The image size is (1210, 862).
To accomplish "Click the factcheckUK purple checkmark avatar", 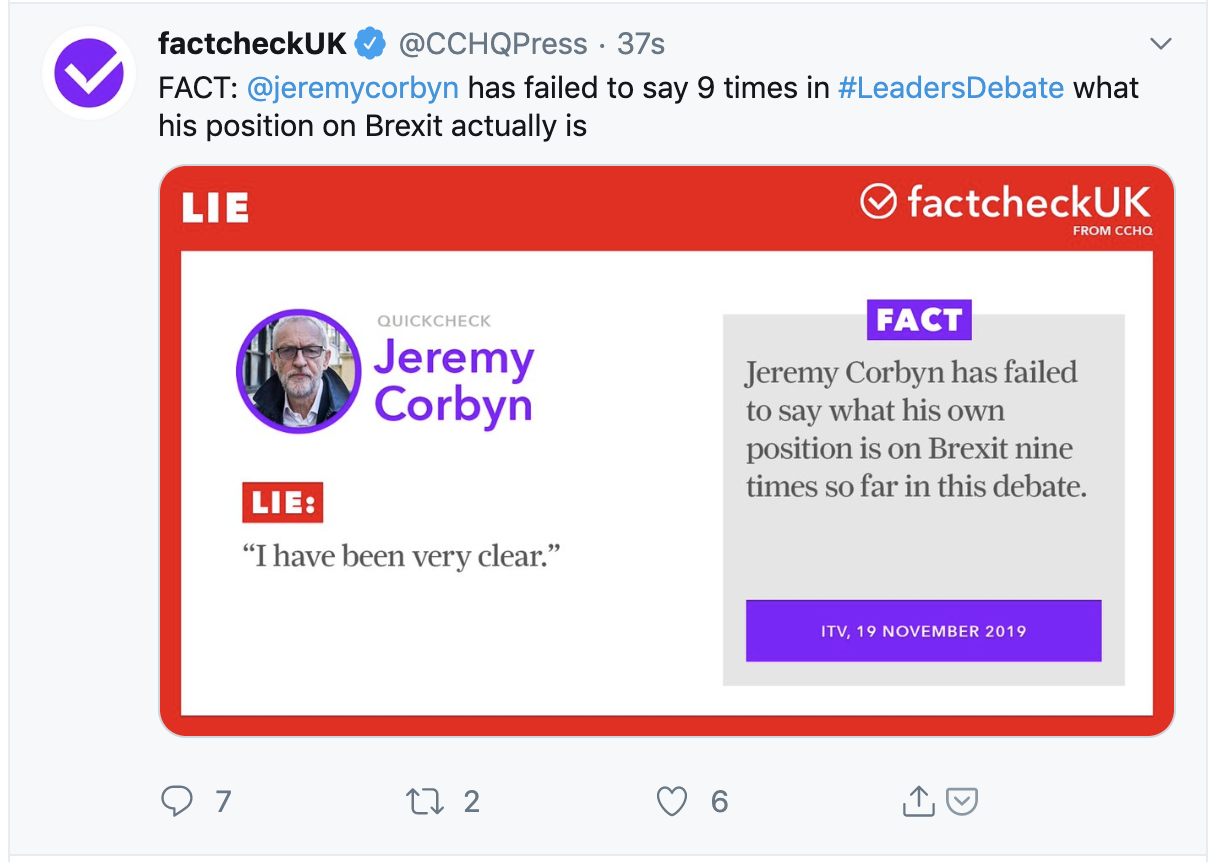I will click(x=88, y=73).
